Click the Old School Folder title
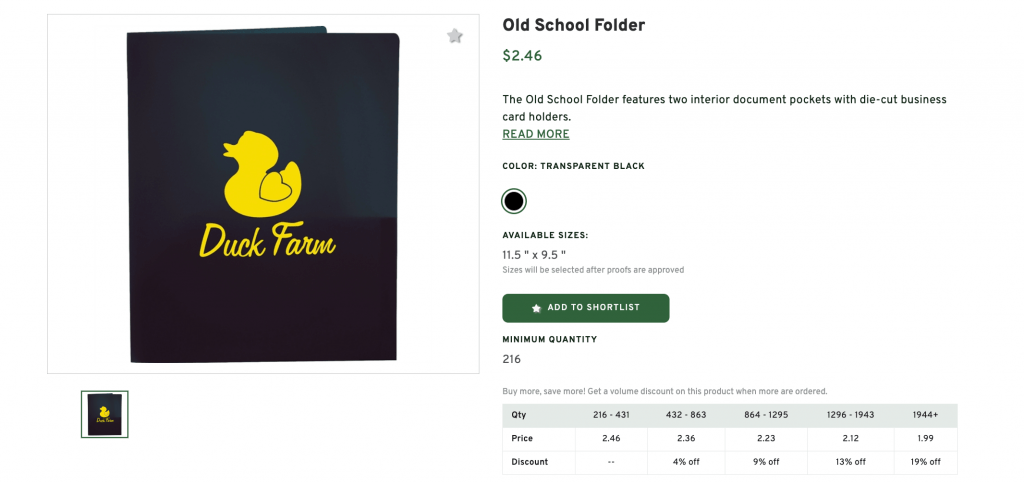Viewport: 1024px width, 483px height. (x=574, y=25)
